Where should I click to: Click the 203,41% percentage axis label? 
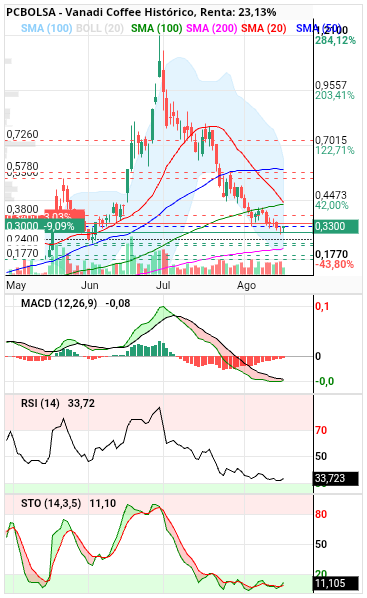click(335, 95)
